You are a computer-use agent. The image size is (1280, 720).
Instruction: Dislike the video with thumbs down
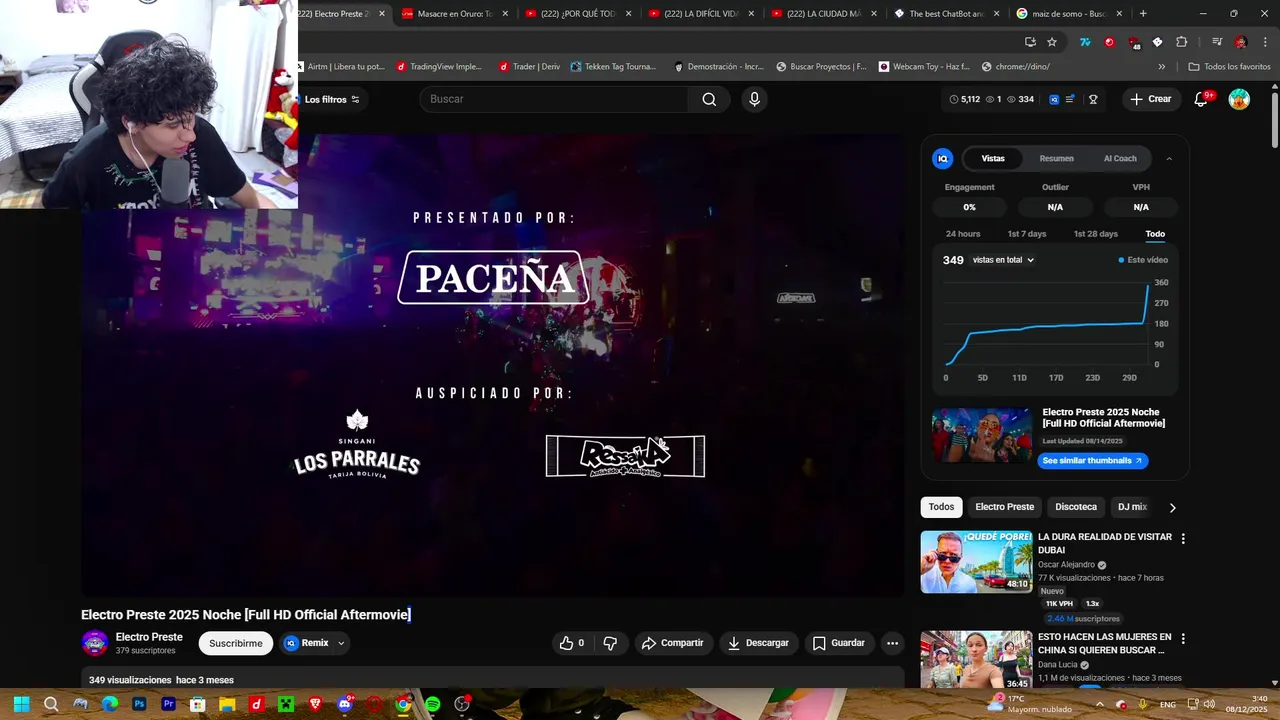point(610,643)
